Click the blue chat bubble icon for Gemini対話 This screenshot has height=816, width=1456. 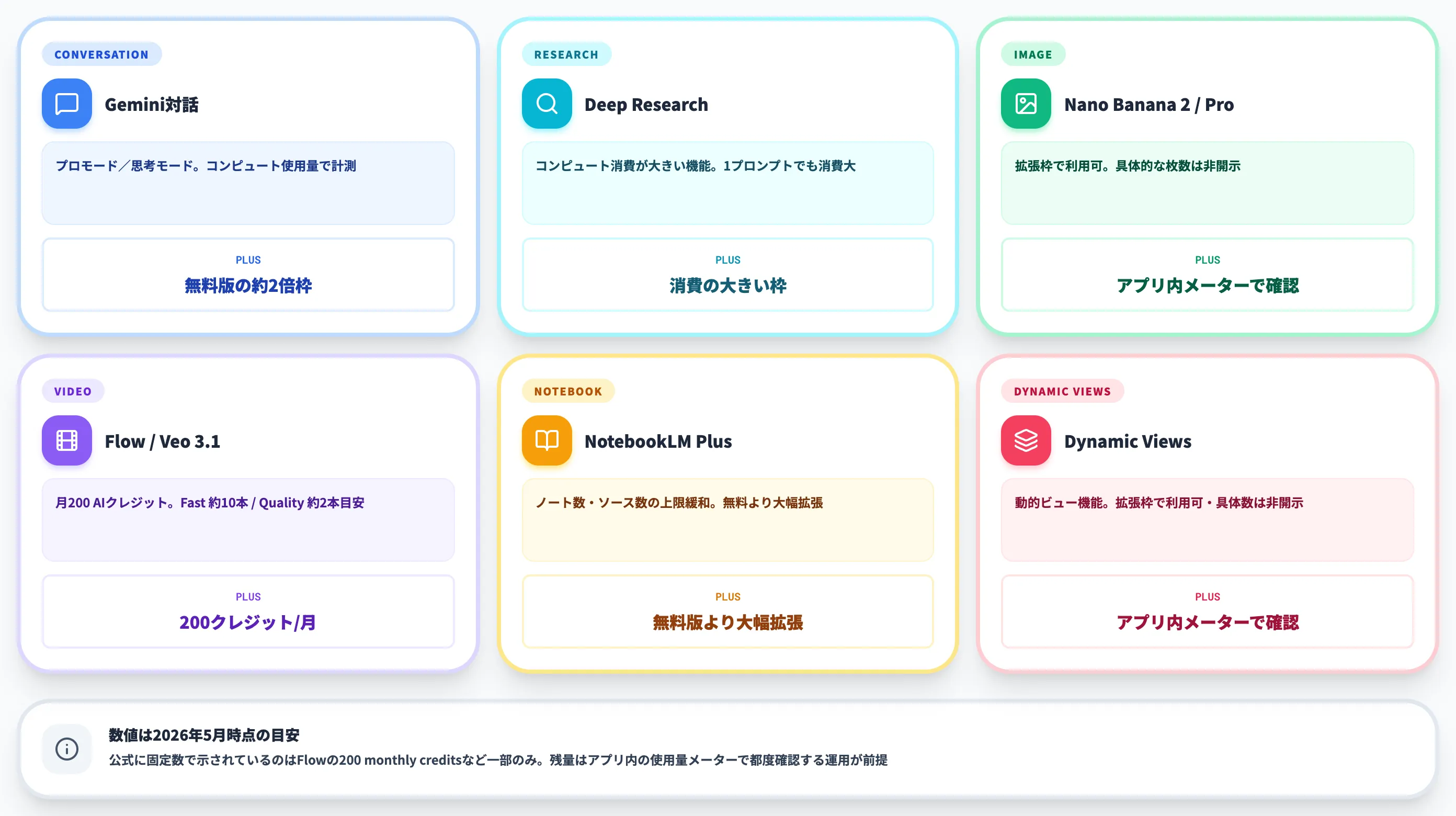(x=67, y=104)
